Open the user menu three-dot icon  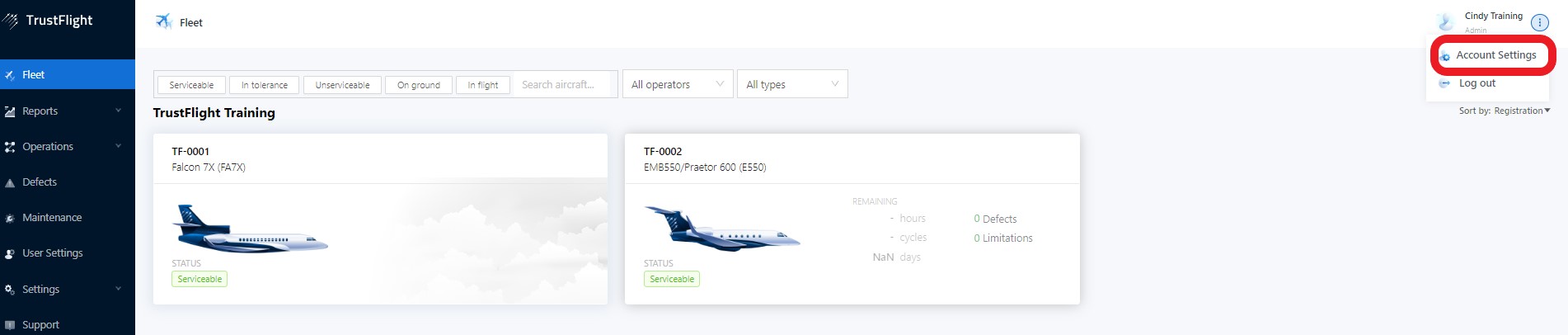[1539, 22]
